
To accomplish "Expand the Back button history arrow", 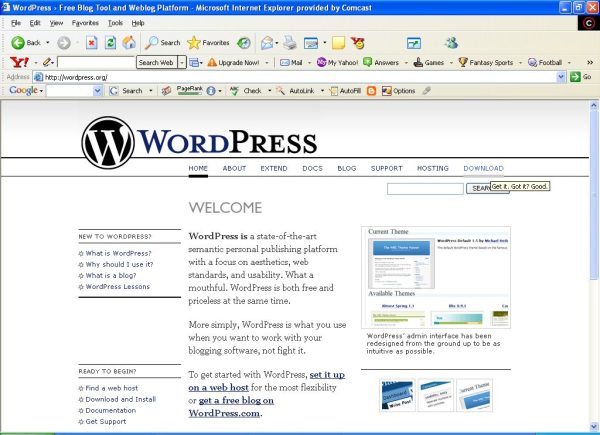I will (48, 42).
